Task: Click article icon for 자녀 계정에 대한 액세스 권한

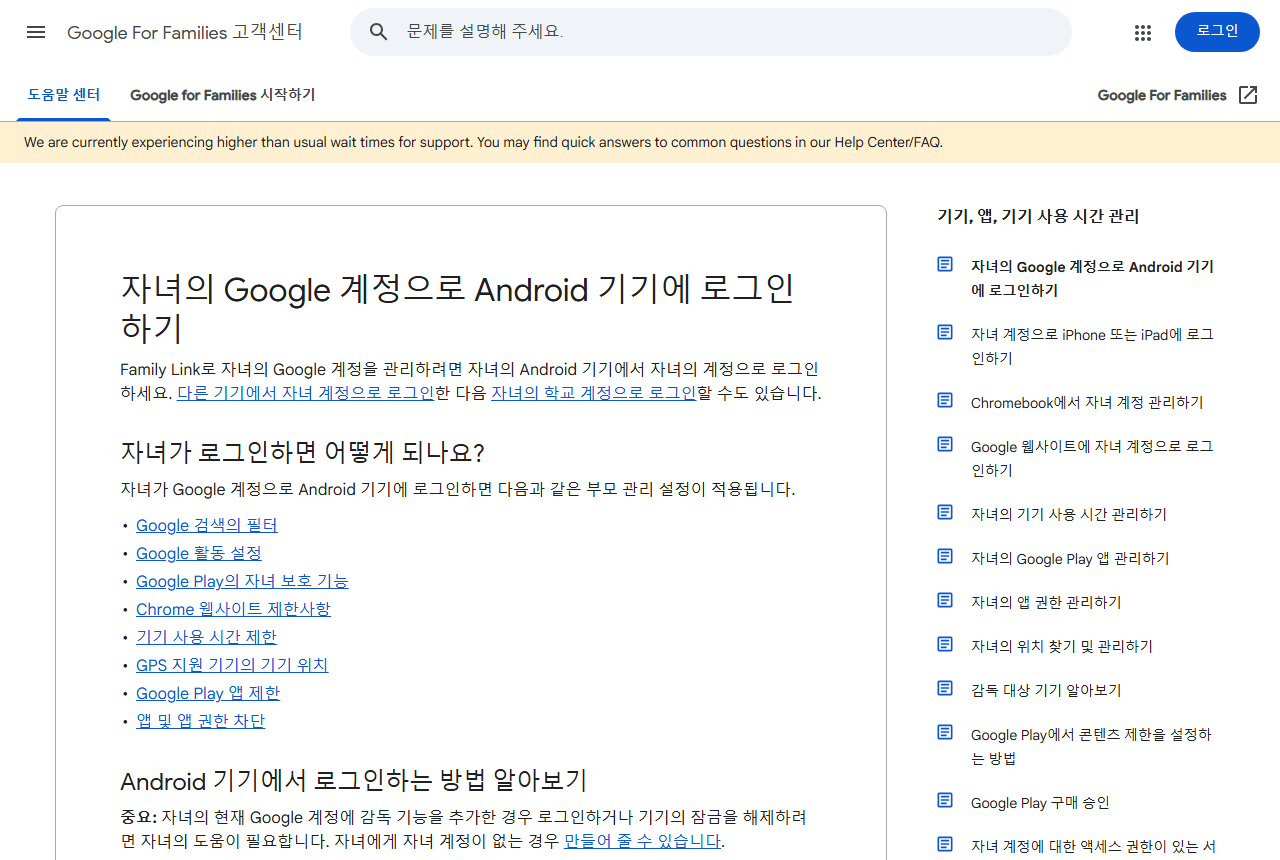Action: click(945, 845)
